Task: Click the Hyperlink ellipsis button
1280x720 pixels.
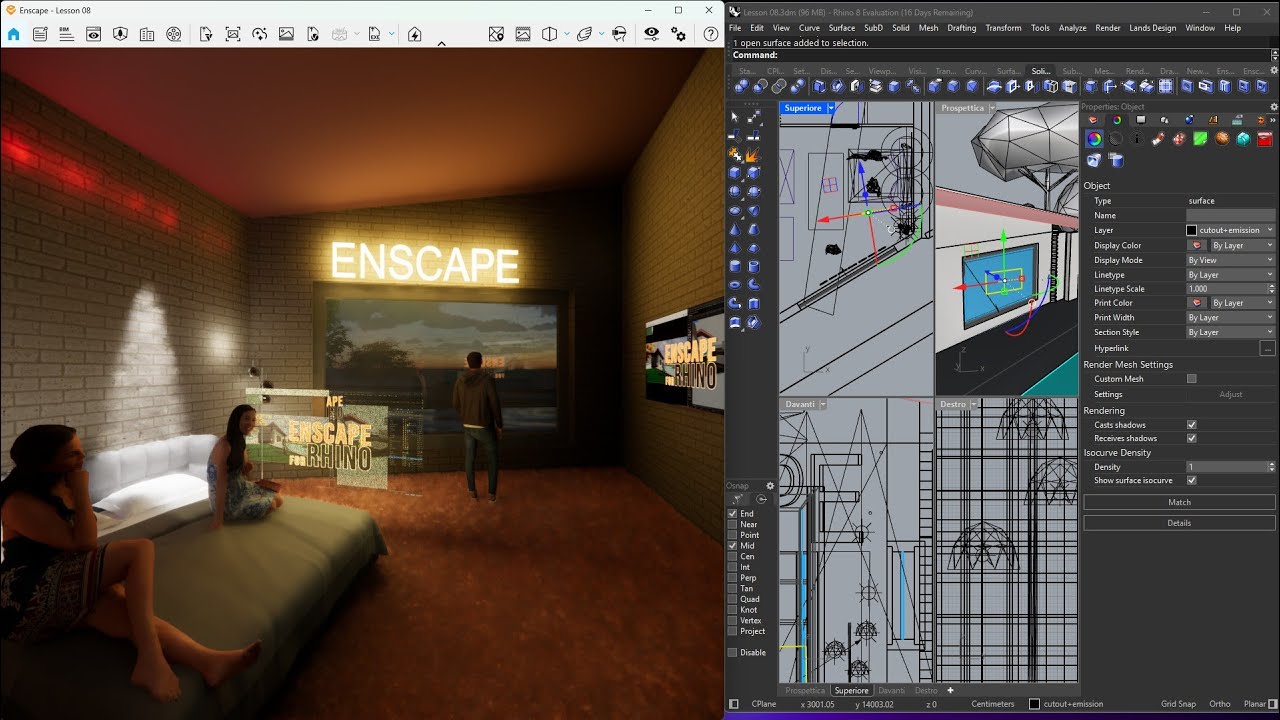Action: pyautogui.click(x=1268, y=348)
